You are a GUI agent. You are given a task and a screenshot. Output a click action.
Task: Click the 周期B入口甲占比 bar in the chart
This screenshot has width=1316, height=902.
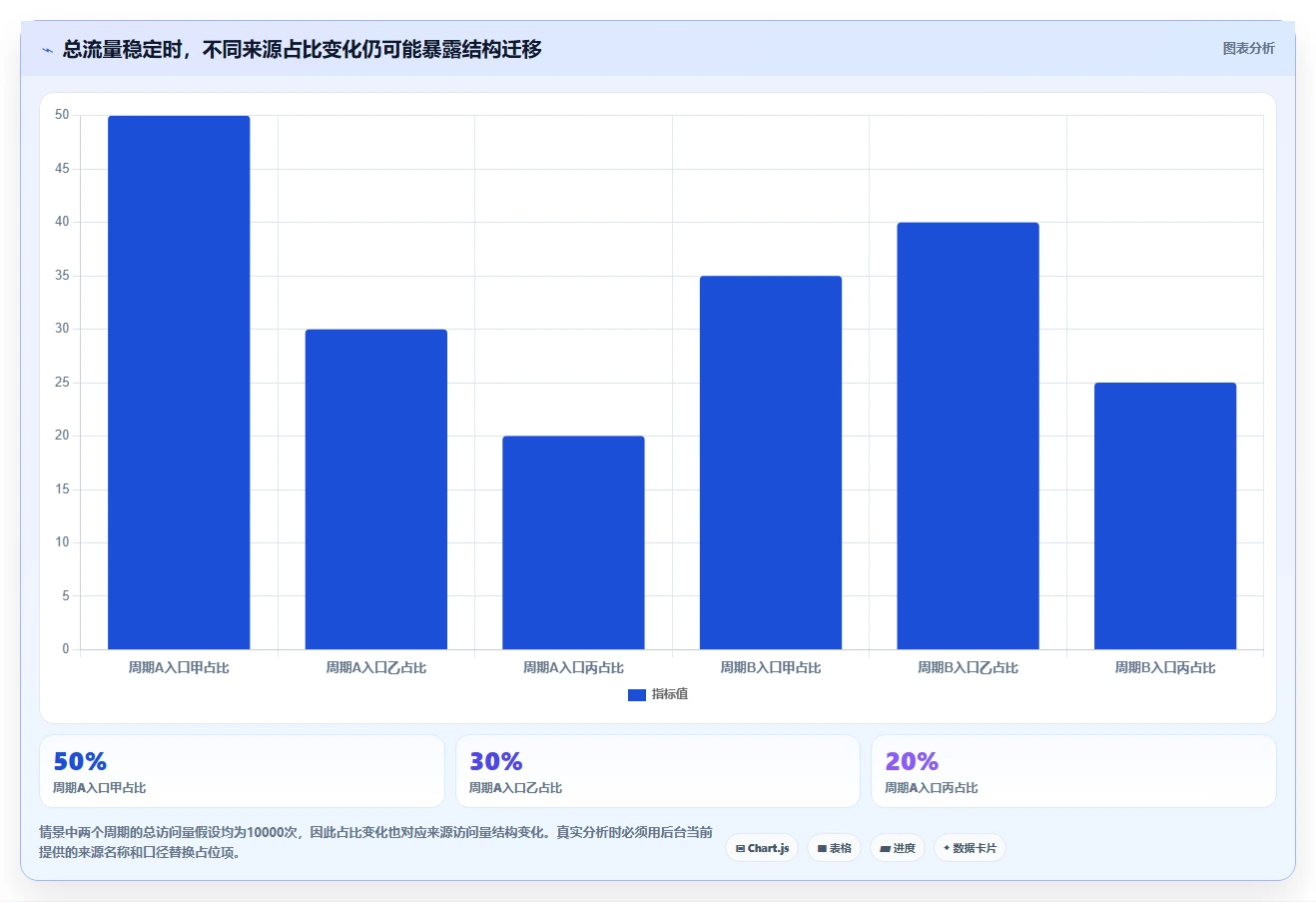(771, 462)
